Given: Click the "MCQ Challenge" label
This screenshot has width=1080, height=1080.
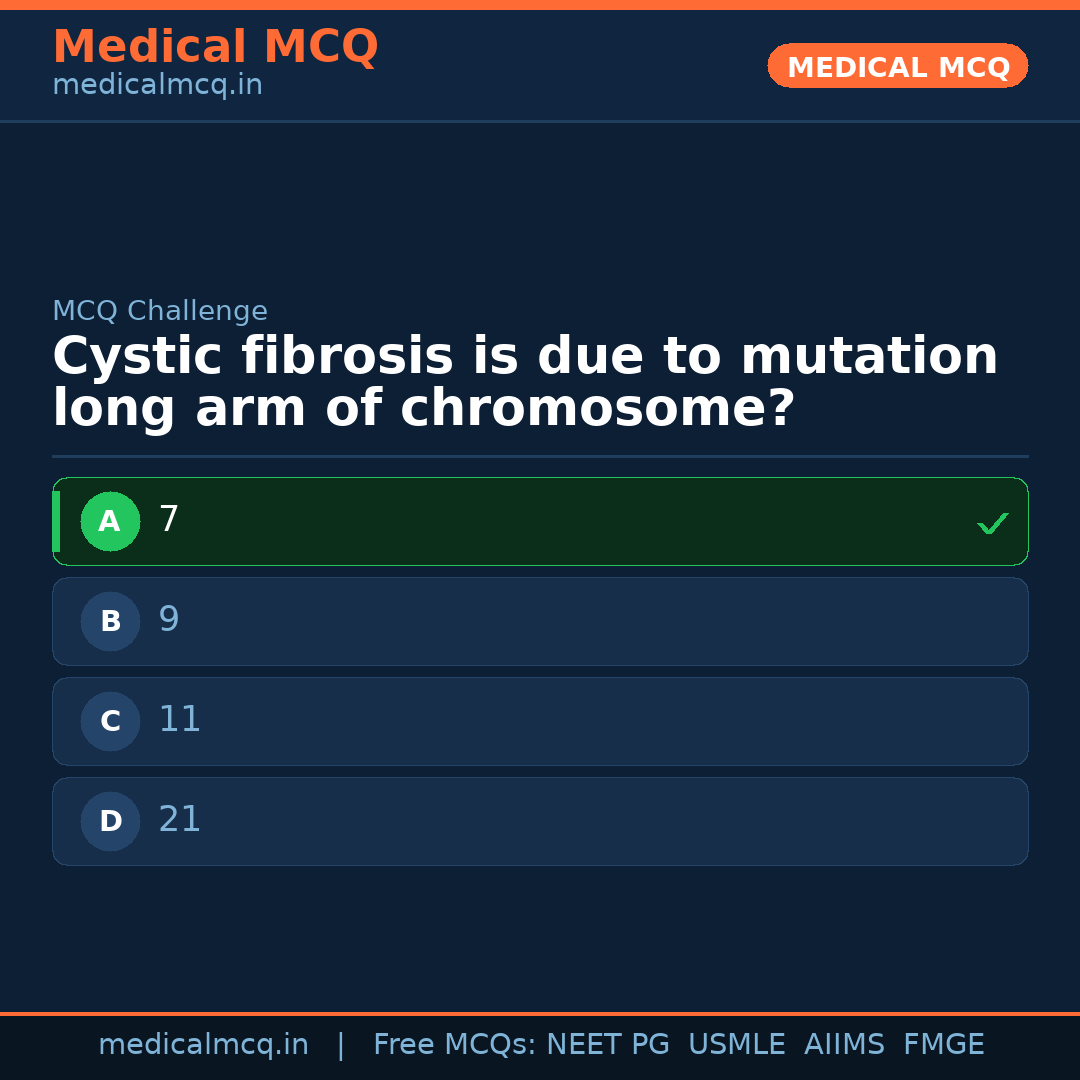Looking at the screenshot, I should [160, 311].
